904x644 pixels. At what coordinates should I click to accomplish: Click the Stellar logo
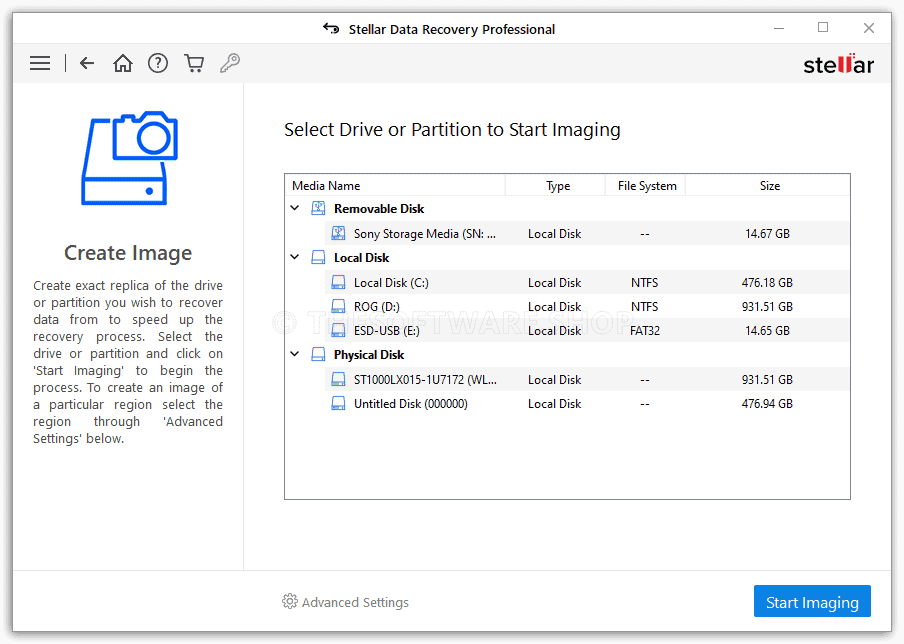tap(838, 64)
